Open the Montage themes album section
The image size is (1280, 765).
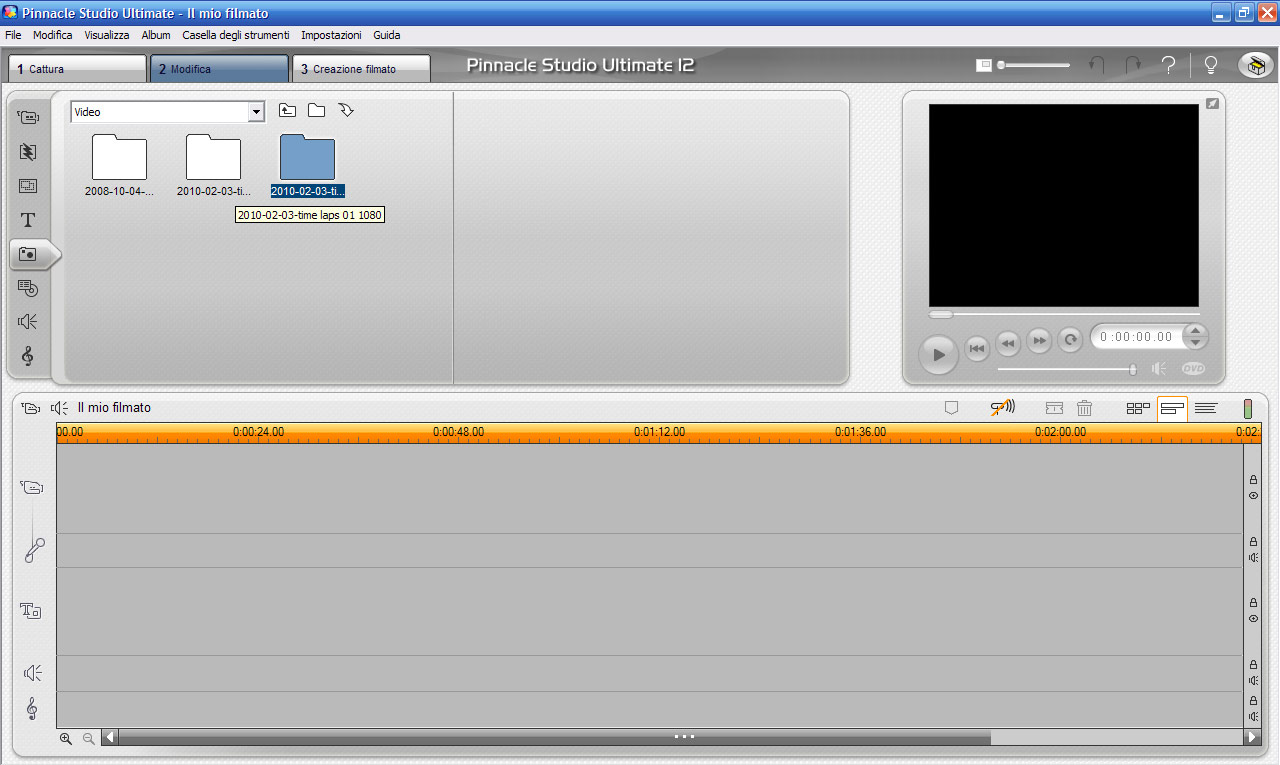tap(28, 186)
